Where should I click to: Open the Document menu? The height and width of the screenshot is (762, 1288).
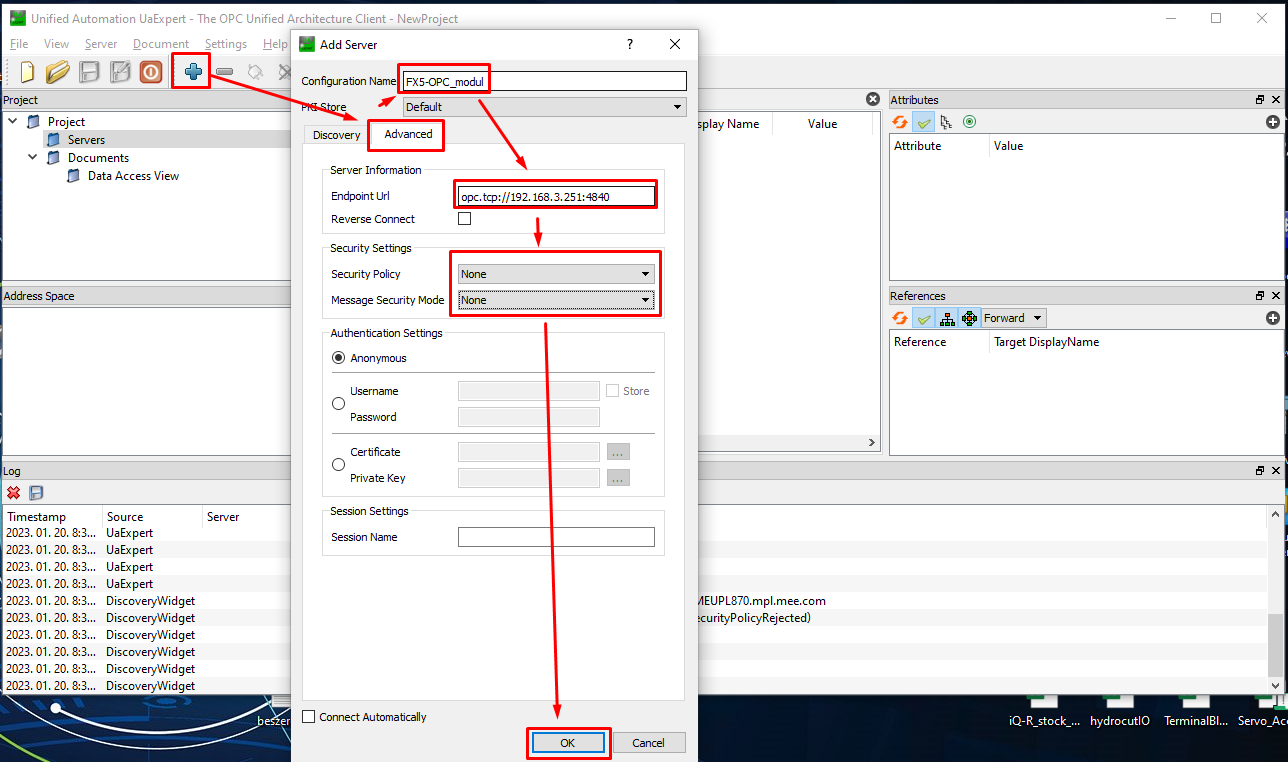pos(161,44)
